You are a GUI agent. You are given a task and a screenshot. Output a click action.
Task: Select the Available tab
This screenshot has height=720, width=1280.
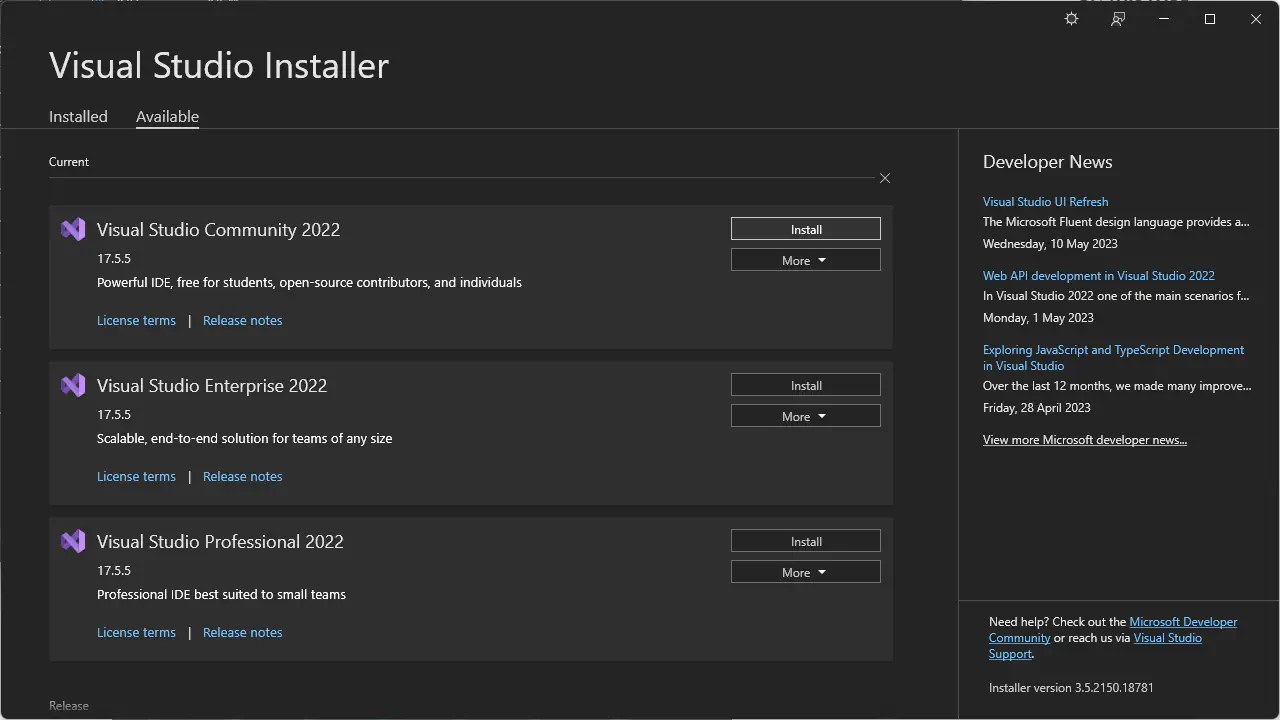pyautogui.click(x=167, y=116)
